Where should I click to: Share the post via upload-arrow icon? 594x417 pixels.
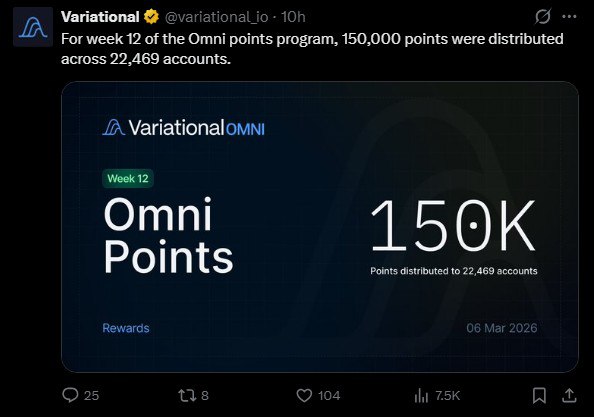(x=569, y=395)
